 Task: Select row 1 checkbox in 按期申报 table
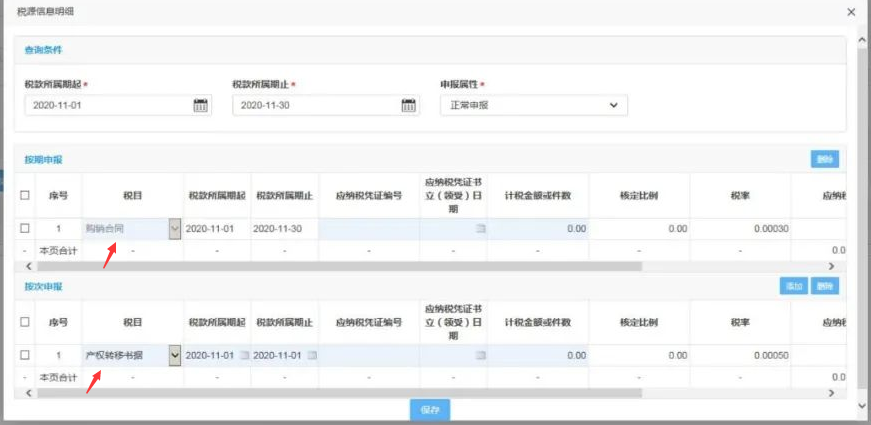[x=25, y=229]
